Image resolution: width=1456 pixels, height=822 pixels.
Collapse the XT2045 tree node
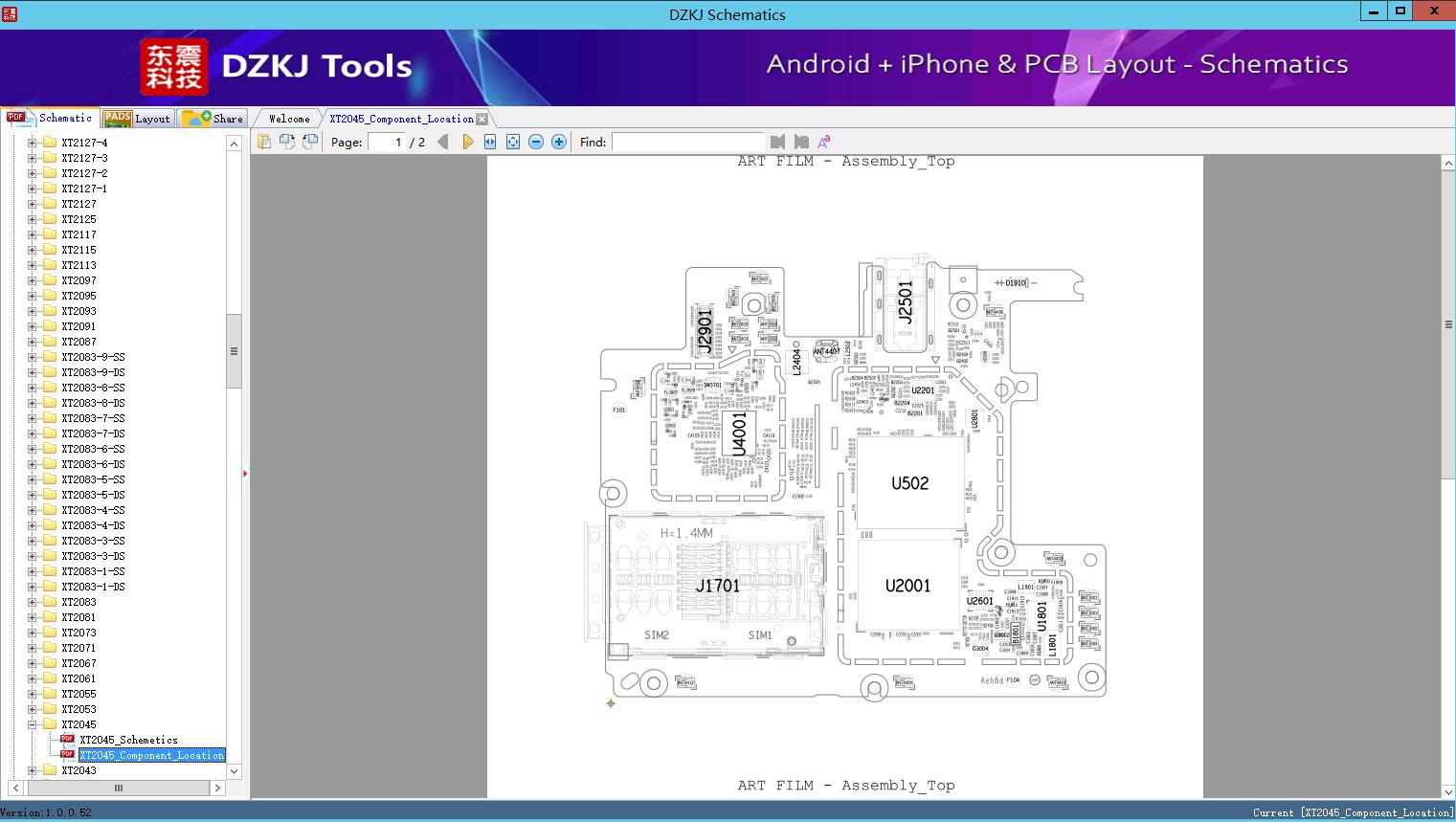coord(32,724)
